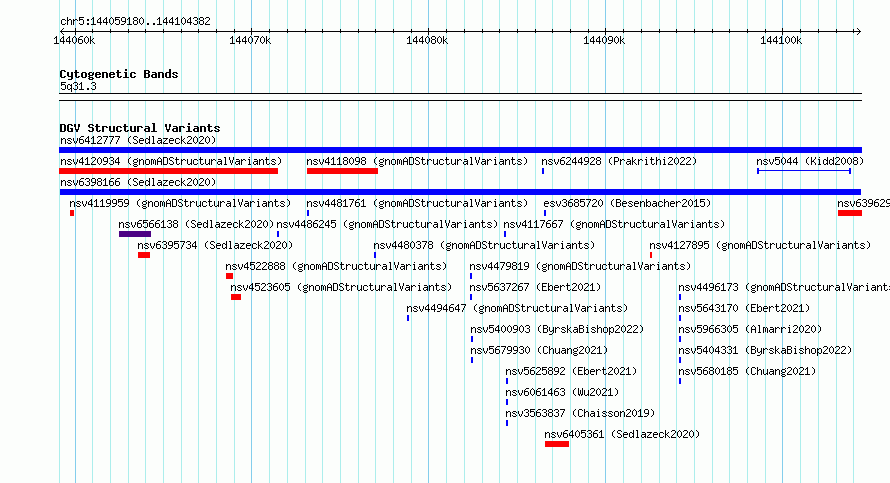Click the 144060k ruler tick label
Image resolution: width=890 pixels, height=483 pixels.
coord(74,40)
